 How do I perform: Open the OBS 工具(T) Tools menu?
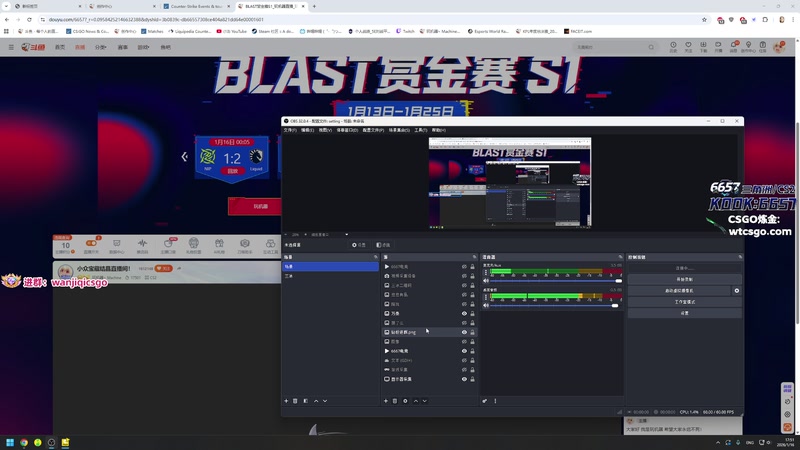pos(420,130)
